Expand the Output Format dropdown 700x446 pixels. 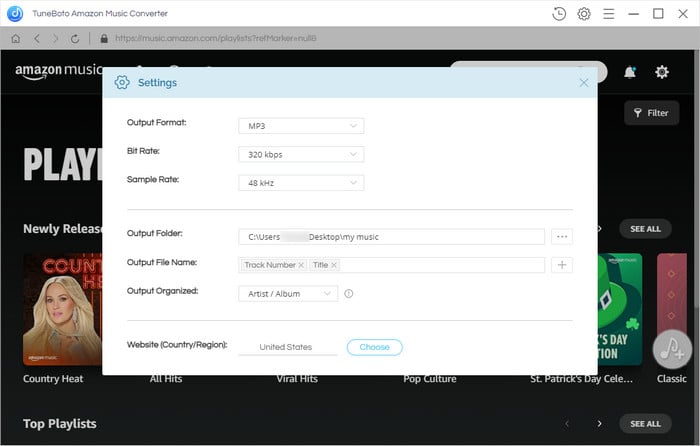[x=301, y=126]
